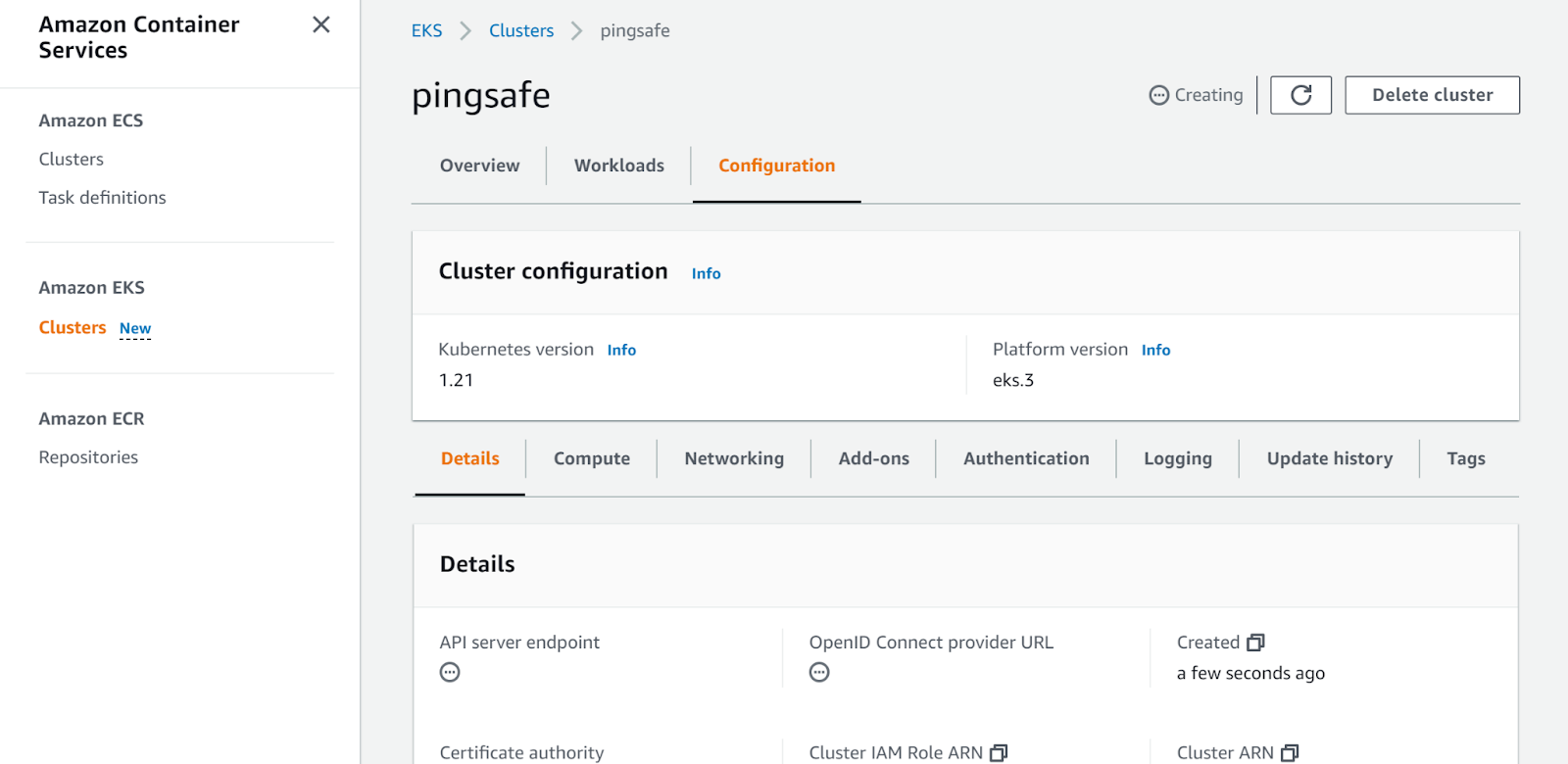Click OpenID Connect provider loading icon
The image size is (1568, 764).
click(819, 672)
